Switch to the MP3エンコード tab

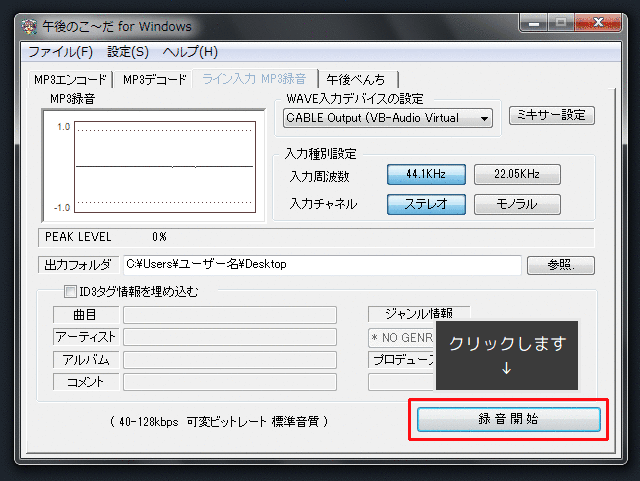(70, 80)
